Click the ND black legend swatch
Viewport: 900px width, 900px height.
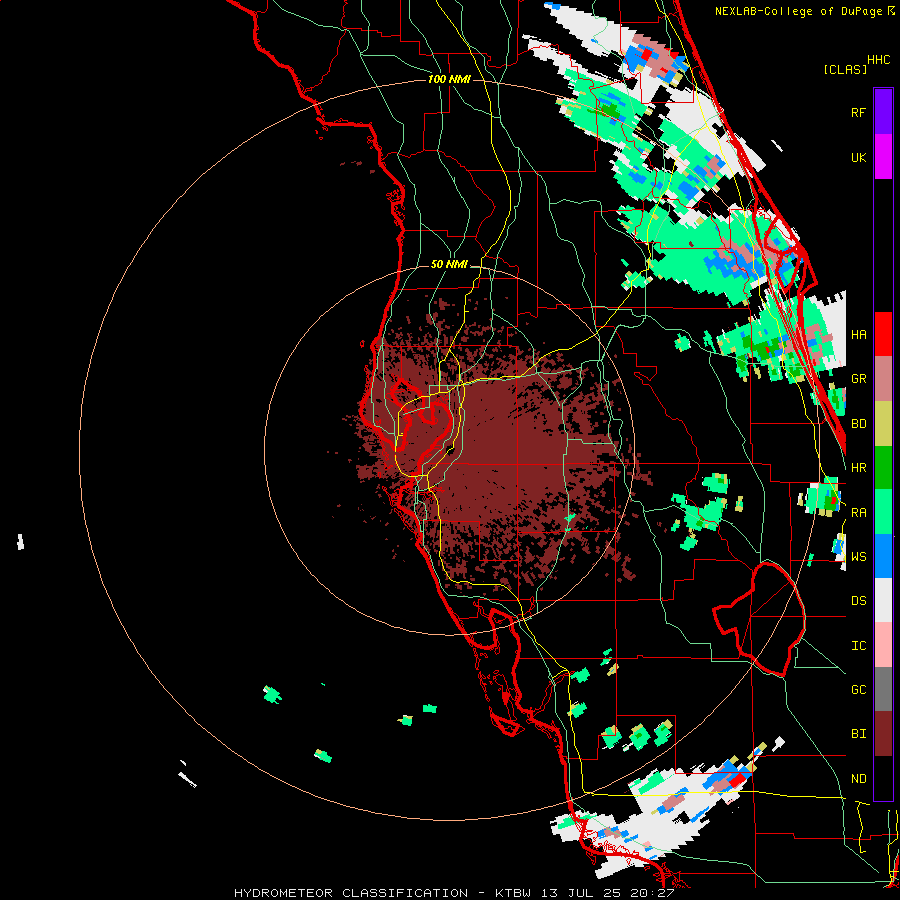[x=883, y=778]
